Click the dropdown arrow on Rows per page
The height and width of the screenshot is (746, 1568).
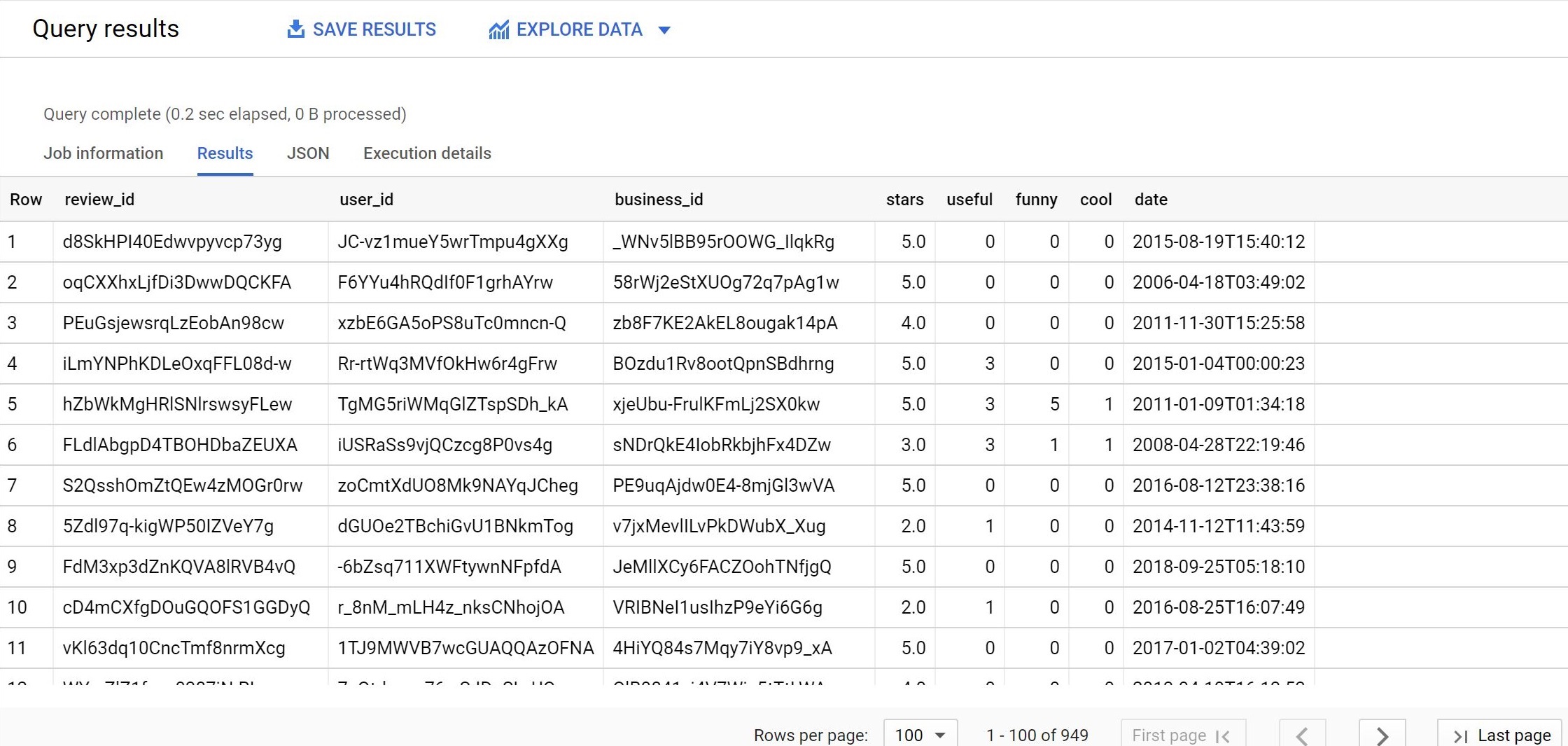[x=938, y=735]
